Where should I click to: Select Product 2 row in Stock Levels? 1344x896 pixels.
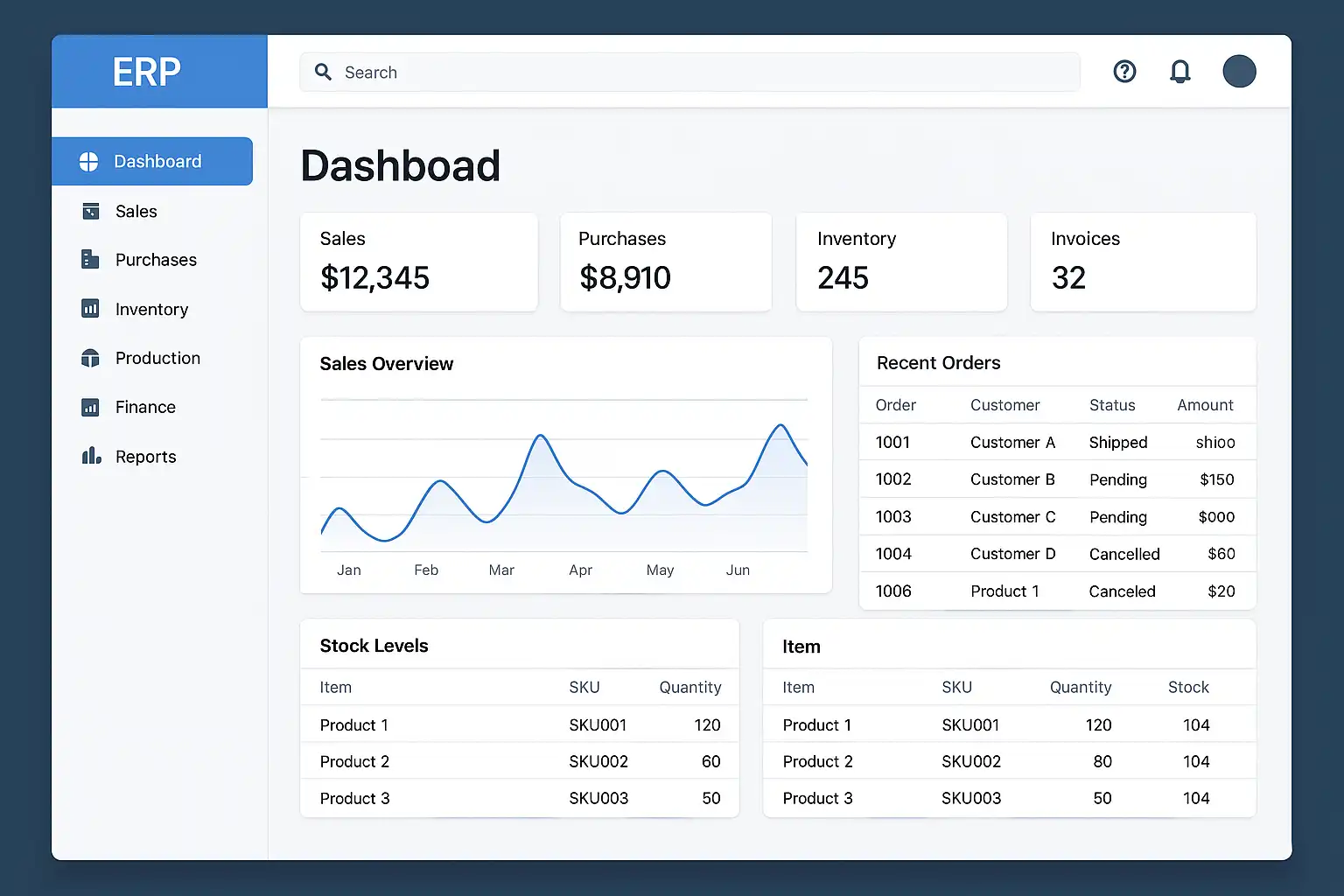point(519,761)
